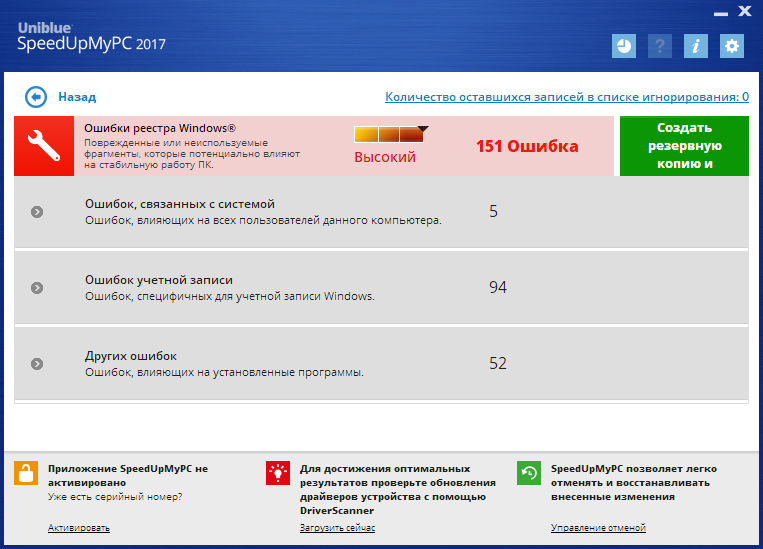763x549 pixels.
Task: Click the other errors count 52
Action: 498,363
